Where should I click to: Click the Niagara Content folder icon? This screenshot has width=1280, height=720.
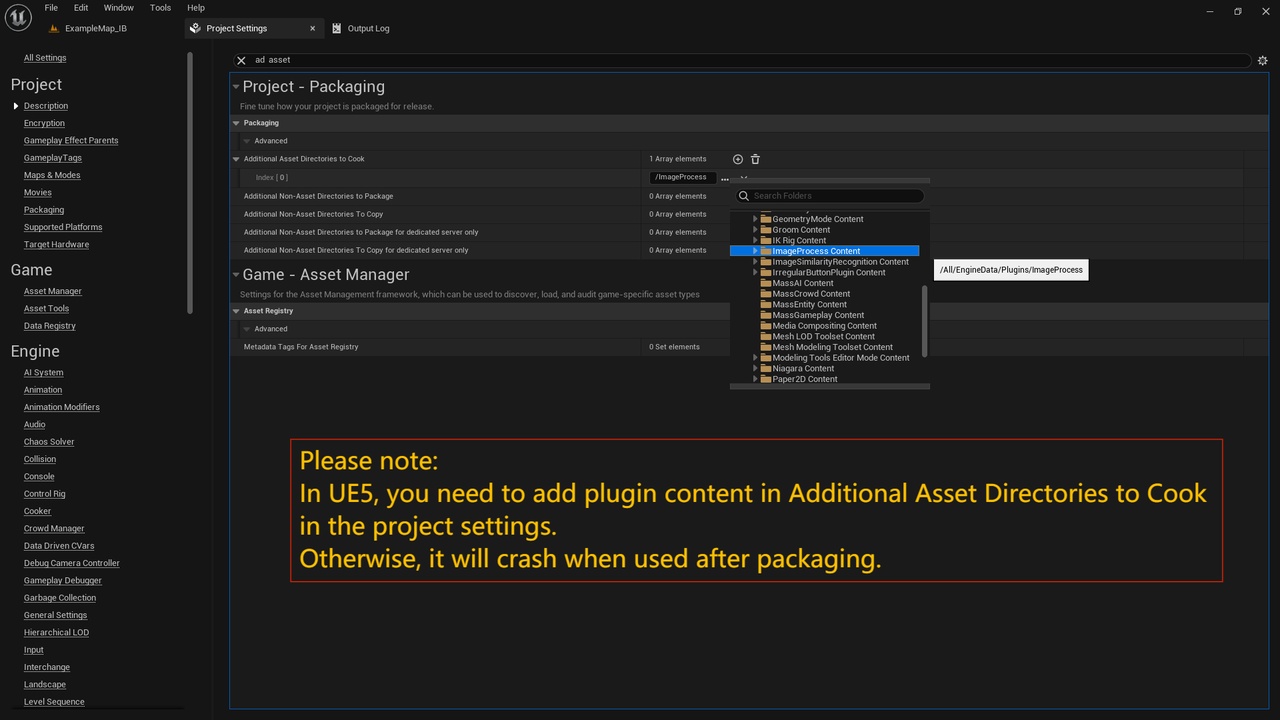coord(766,369)
